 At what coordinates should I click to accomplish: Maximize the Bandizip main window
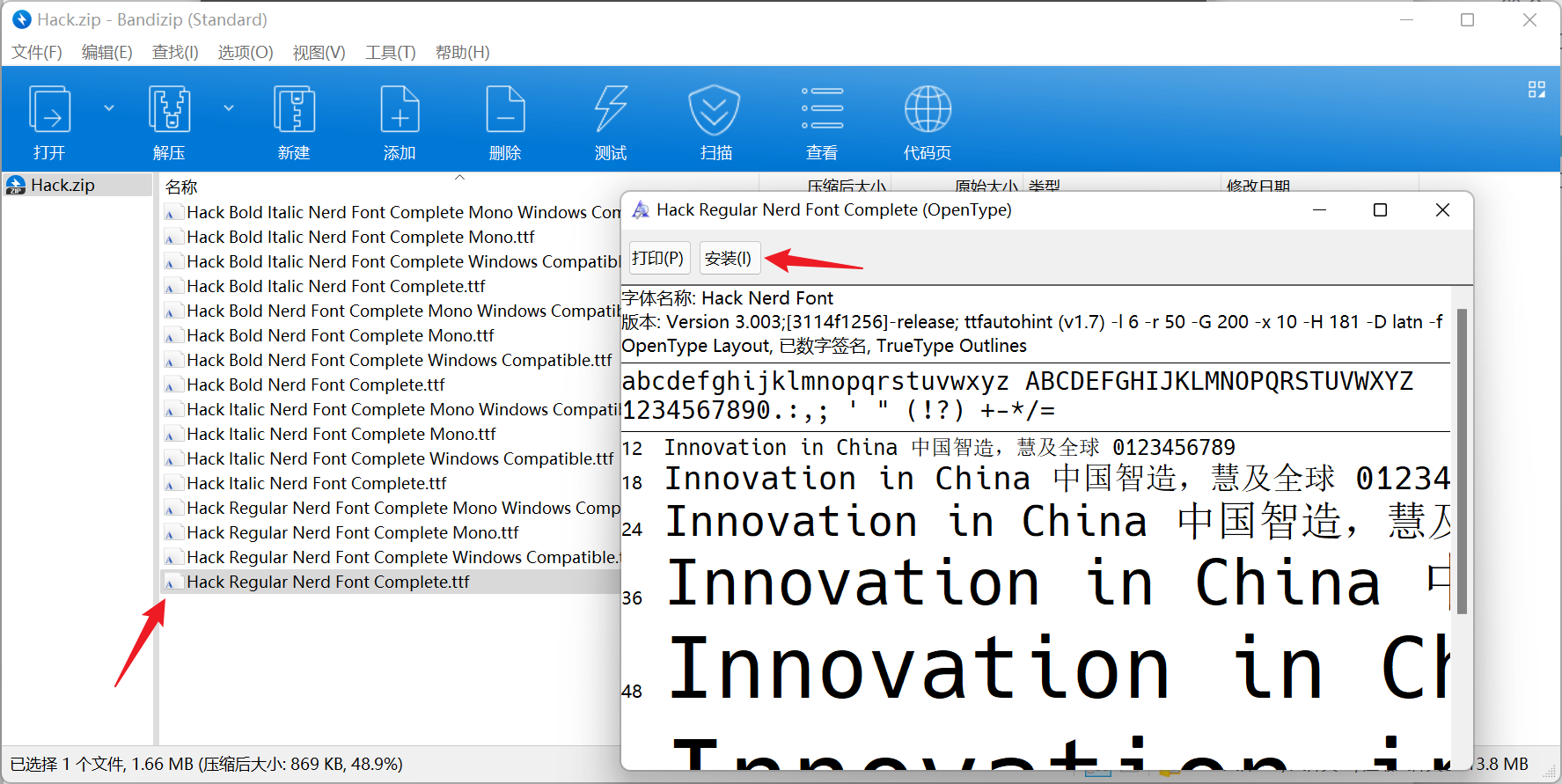point(1467,19)
